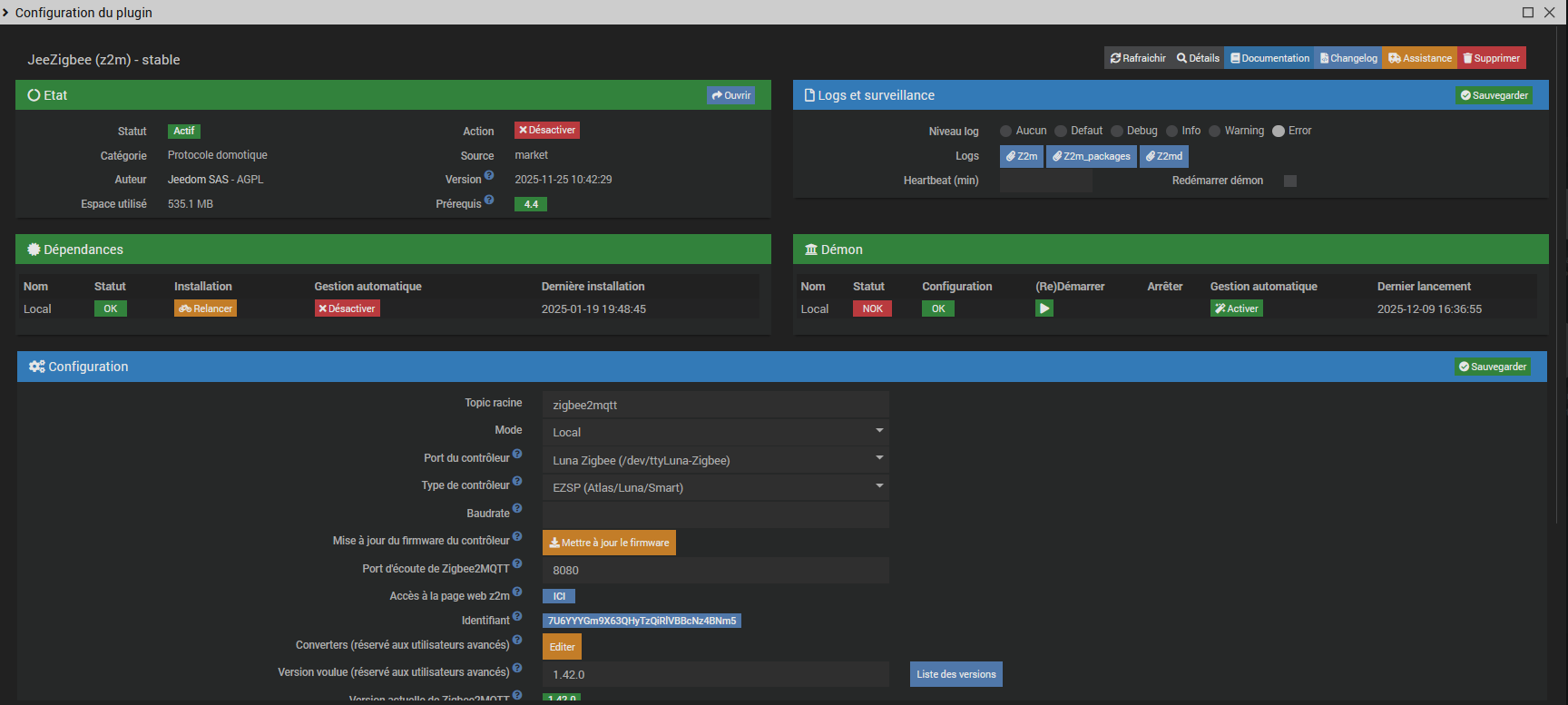View the plugin Changelog
1568x705 pixels.
[x=1348, y=58]
